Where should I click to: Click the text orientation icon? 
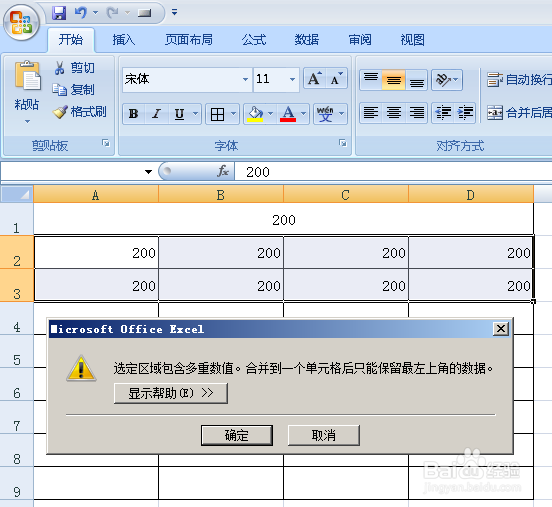click(x=444, y=80)
